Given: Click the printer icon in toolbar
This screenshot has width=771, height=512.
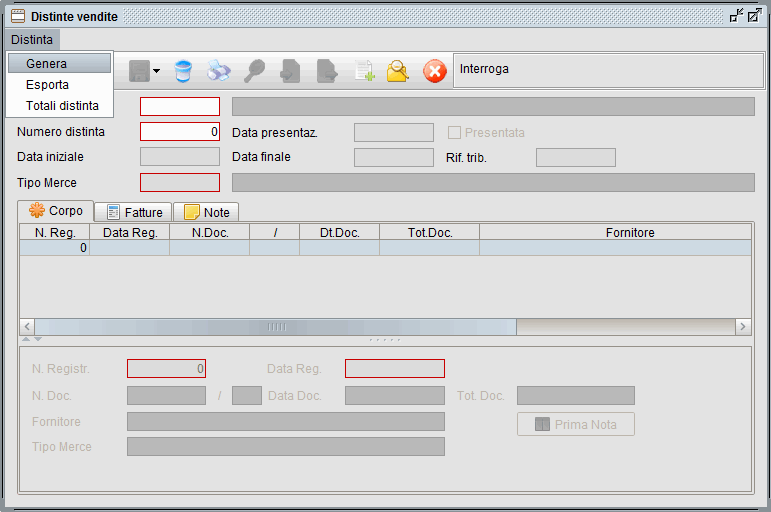Looking at the screenshot, I should point(218,71).
